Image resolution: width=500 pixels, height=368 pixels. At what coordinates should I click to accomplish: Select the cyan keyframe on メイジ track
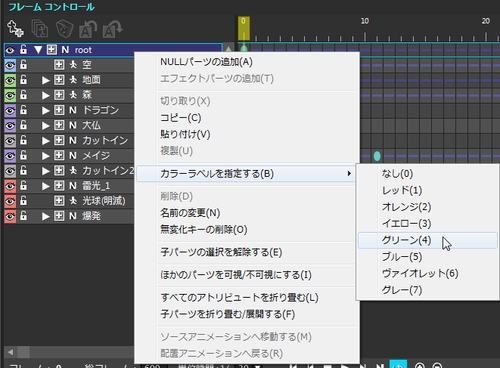tap(377, 156)
